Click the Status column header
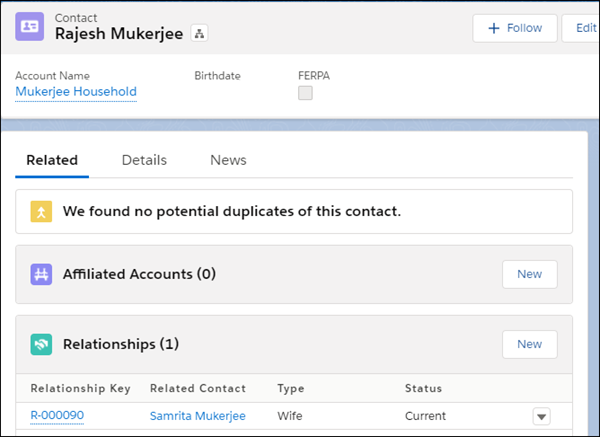Viewport: 600px width, 437px height. tap(423, 388)
